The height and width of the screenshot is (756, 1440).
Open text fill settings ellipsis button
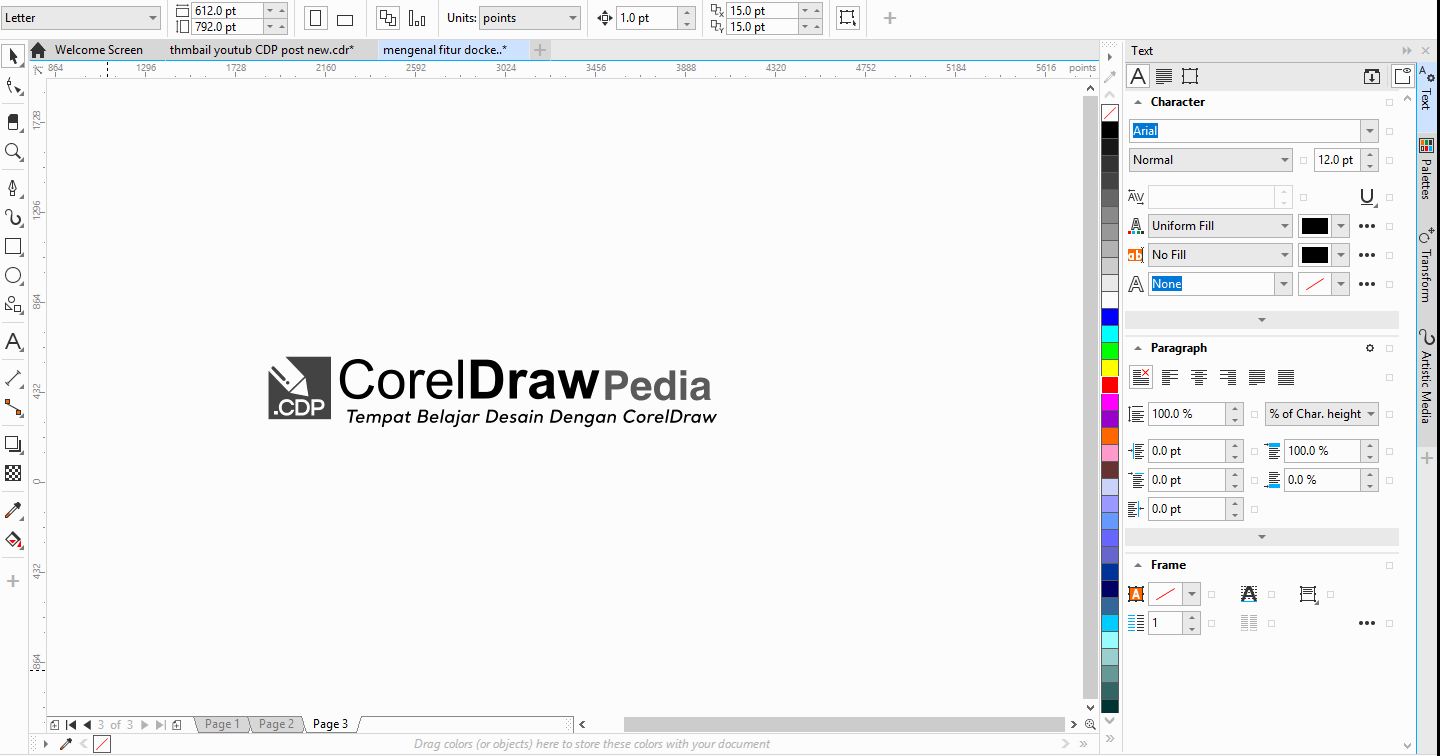click(x=1367, y=226)
